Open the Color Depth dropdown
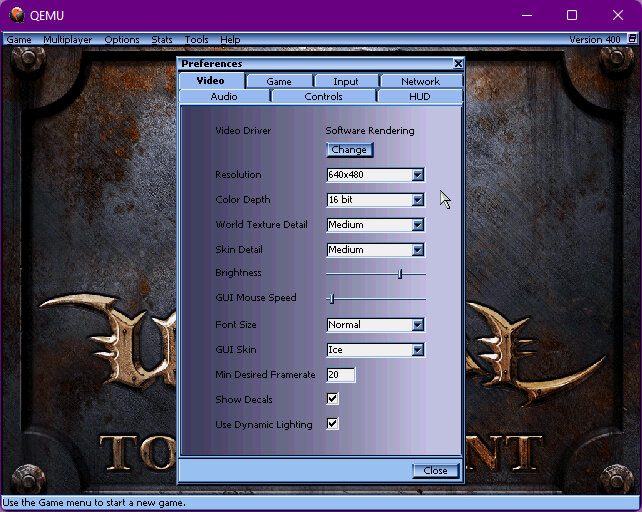The height and width of the screenshot is (512, 642). coord(417,200)
